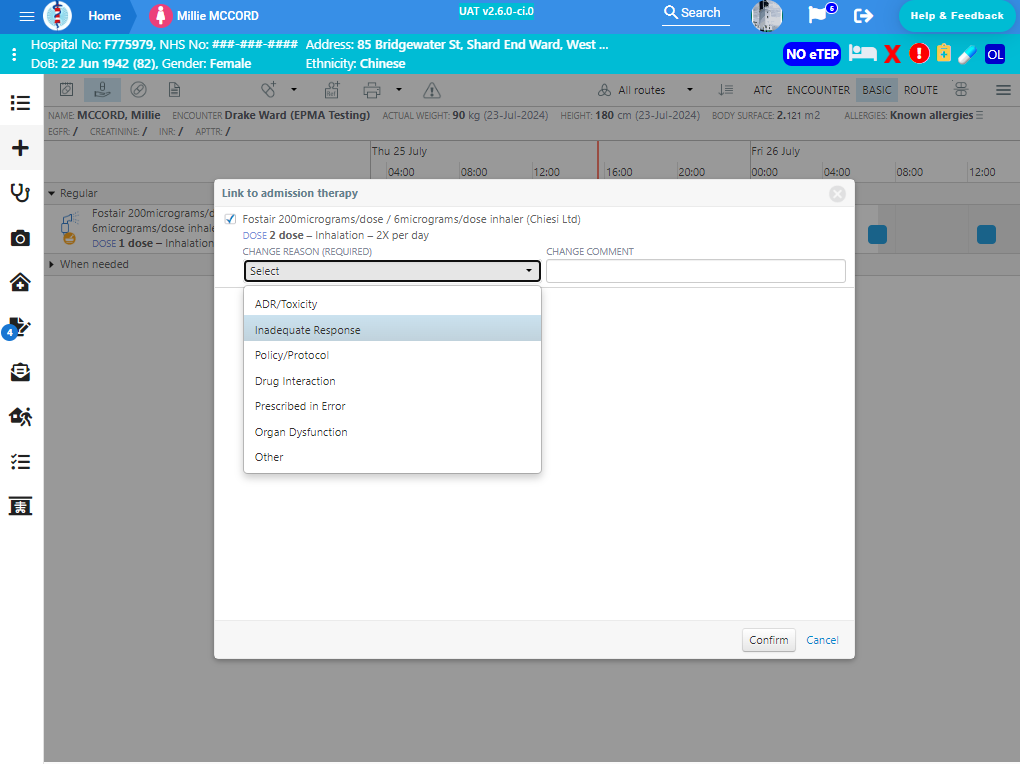Choose ADR/Toxicity reason
1020x764 pixels.
(x=392, y=304)
